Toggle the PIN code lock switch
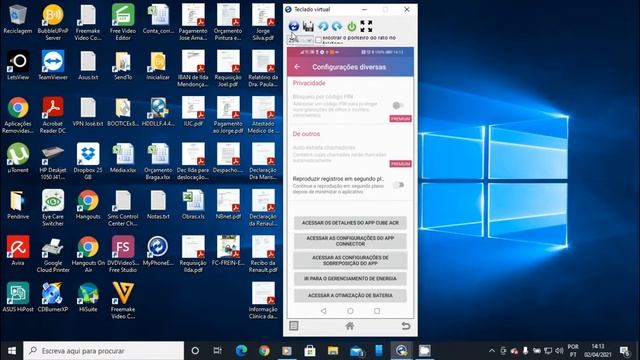Viewport: 640px width, 360px height. 398,105
